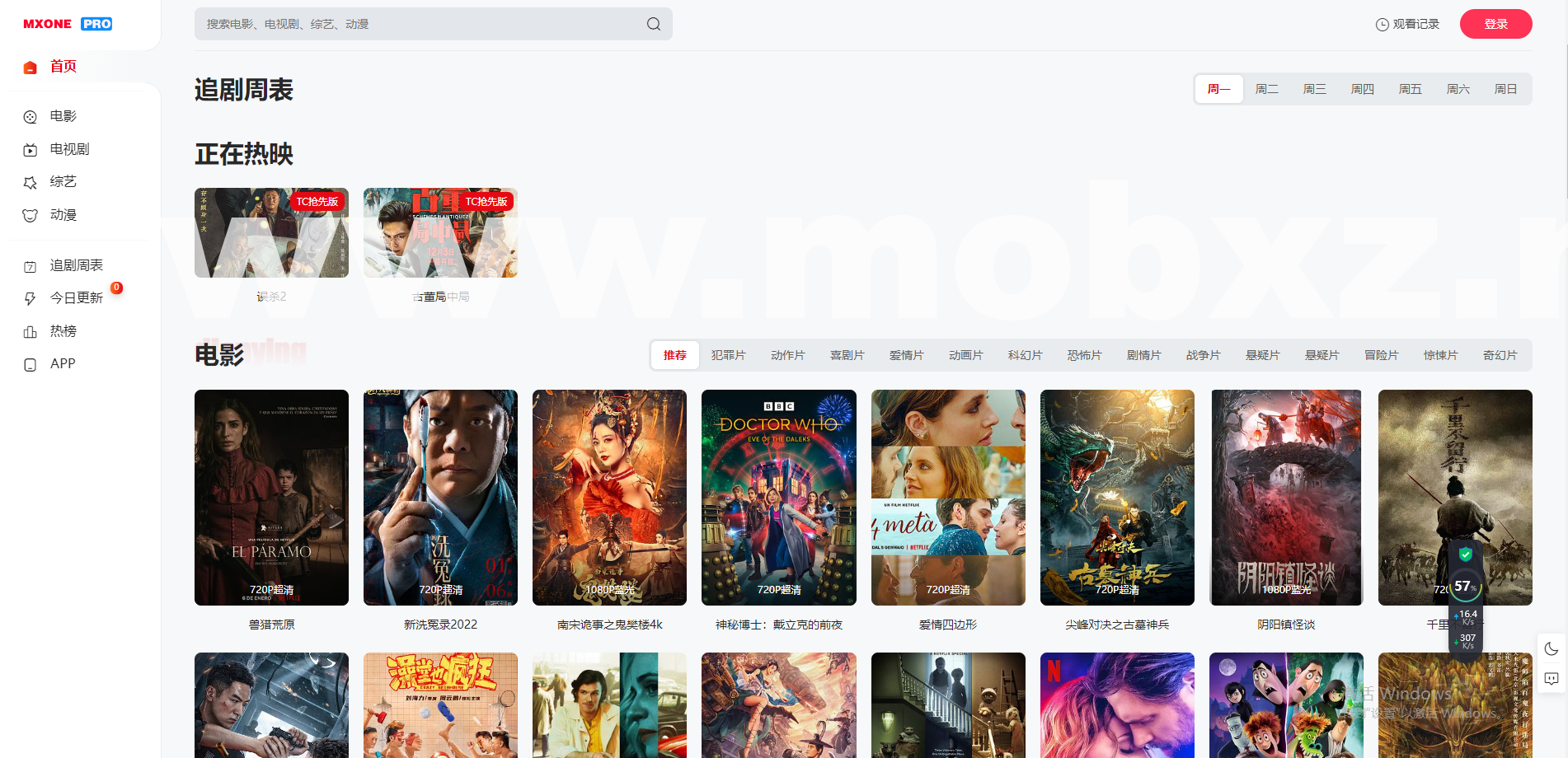Select the 科幻片 genre tab
Viewport: 1568px width, 758px height.
(1026, 355)
